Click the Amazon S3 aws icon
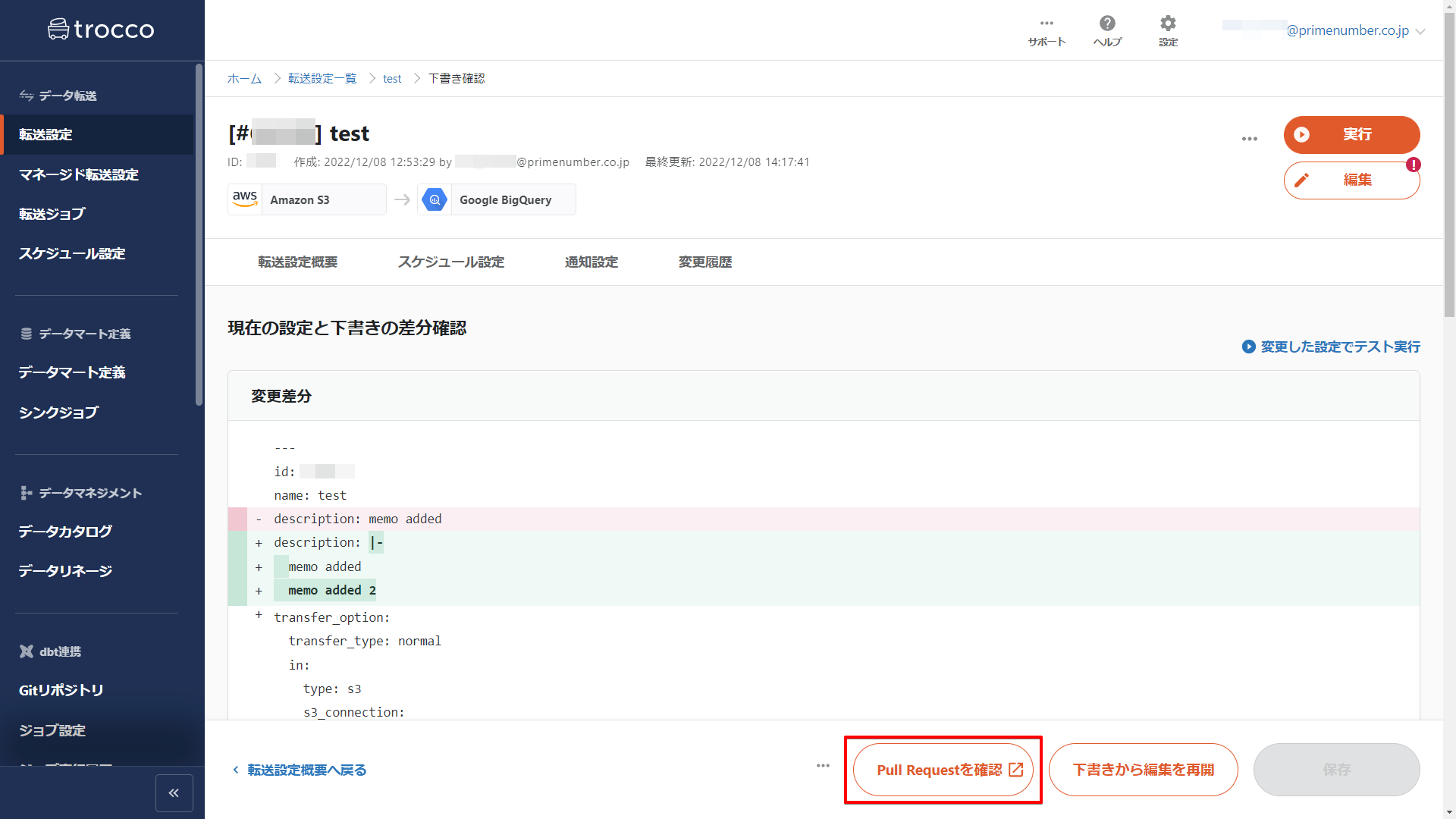 coord(245,199)
